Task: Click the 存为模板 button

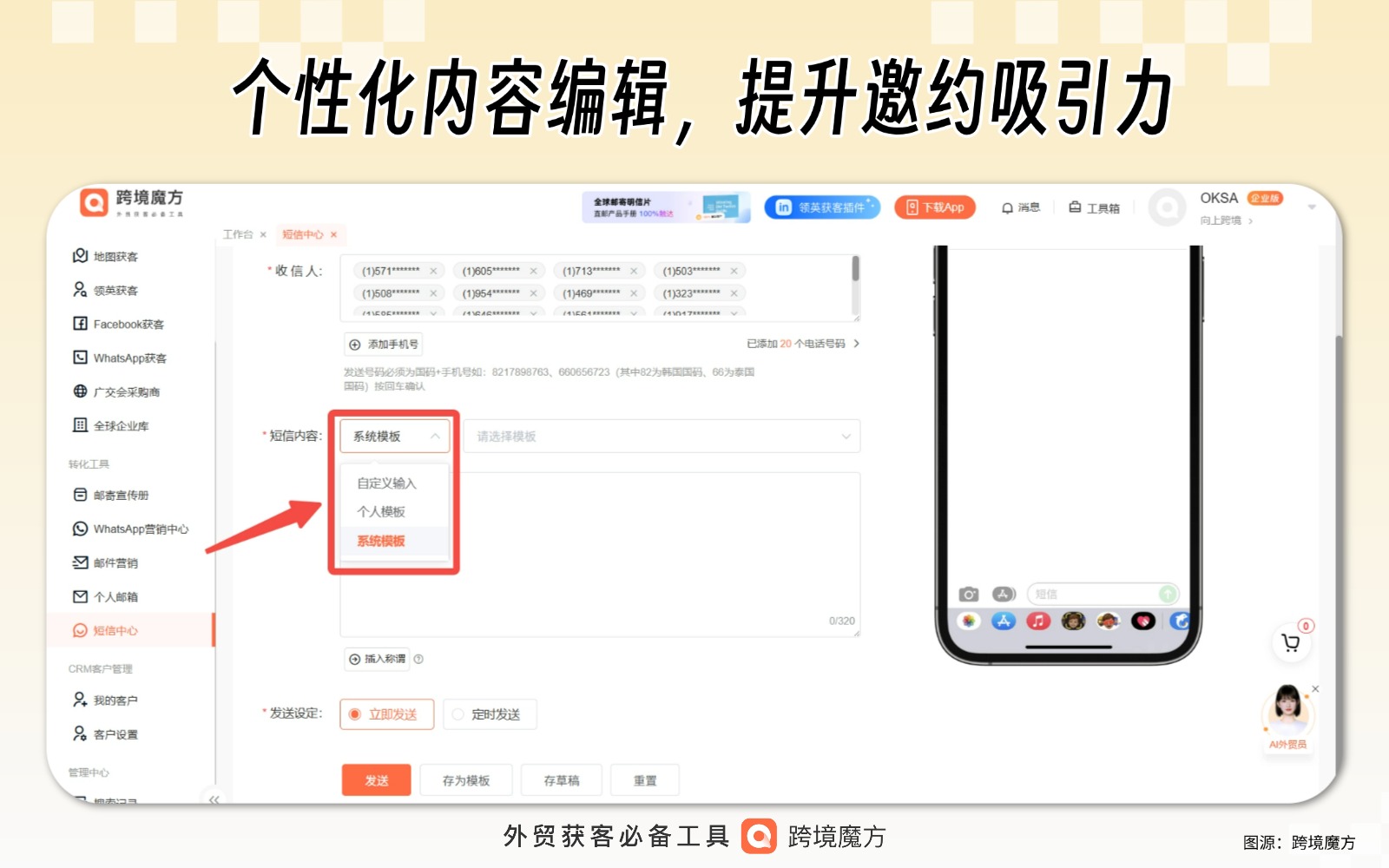Action: click(466, 780)
